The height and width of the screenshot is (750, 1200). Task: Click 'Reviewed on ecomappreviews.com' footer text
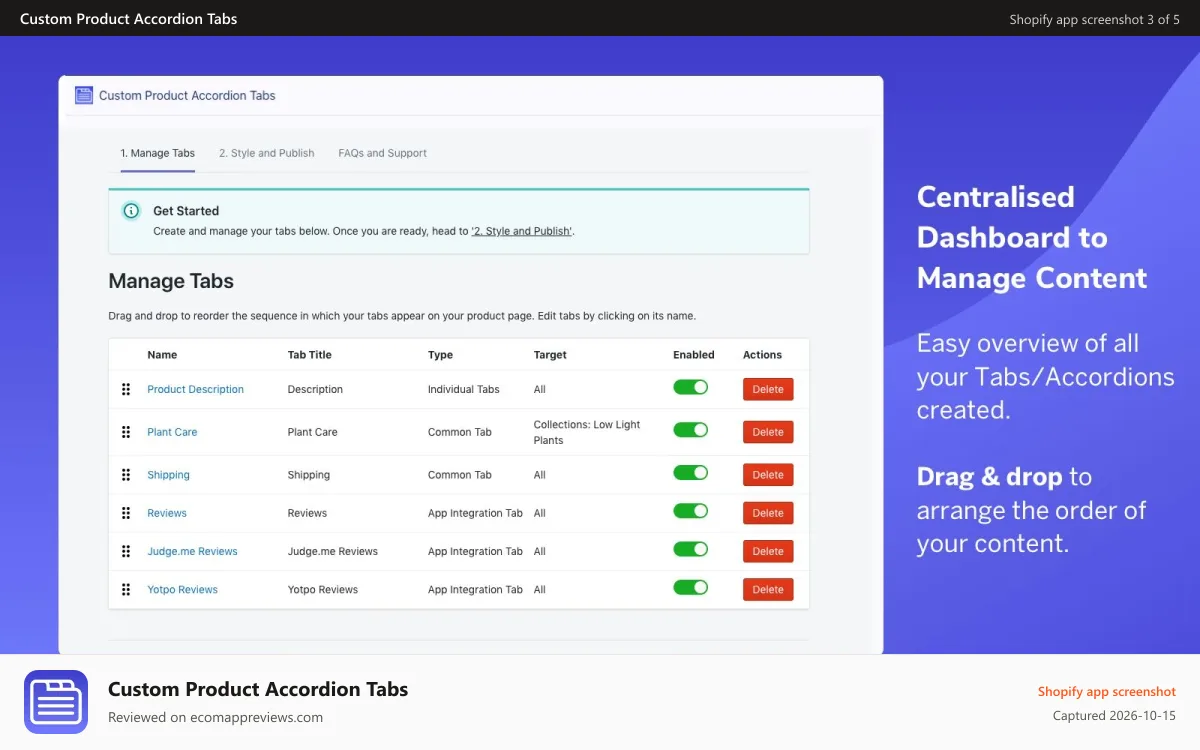click(215, 717)
